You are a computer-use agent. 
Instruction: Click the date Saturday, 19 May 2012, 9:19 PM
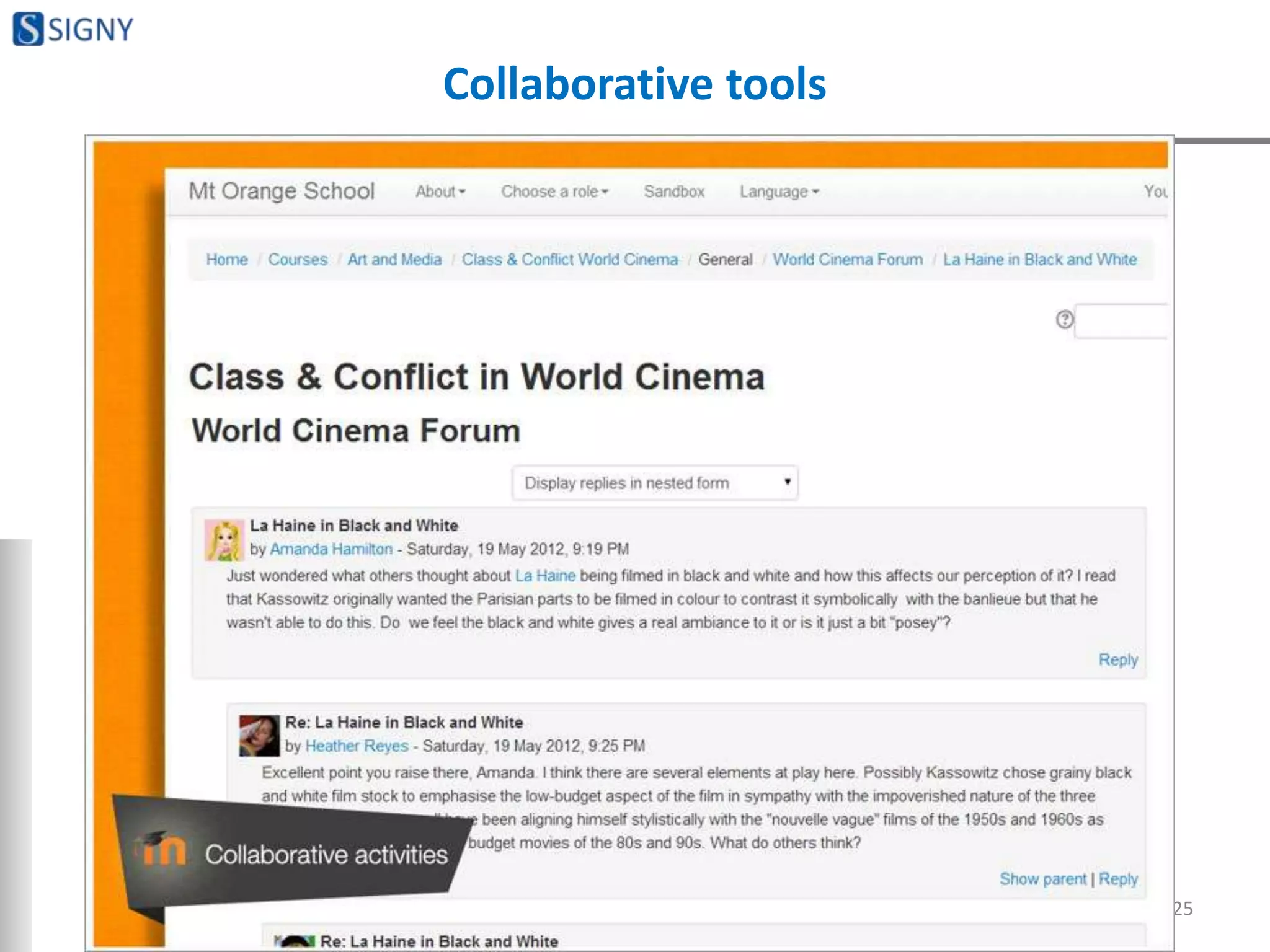pos(518,549)
